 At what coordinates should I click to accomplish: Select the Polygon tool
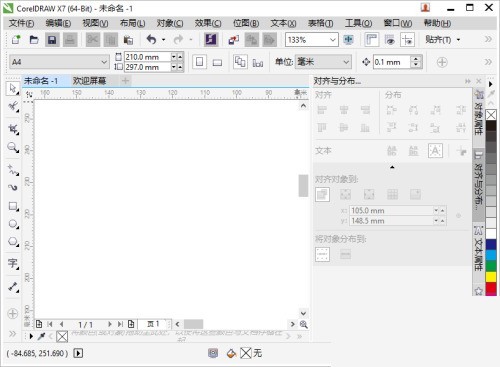coord(13,242)
